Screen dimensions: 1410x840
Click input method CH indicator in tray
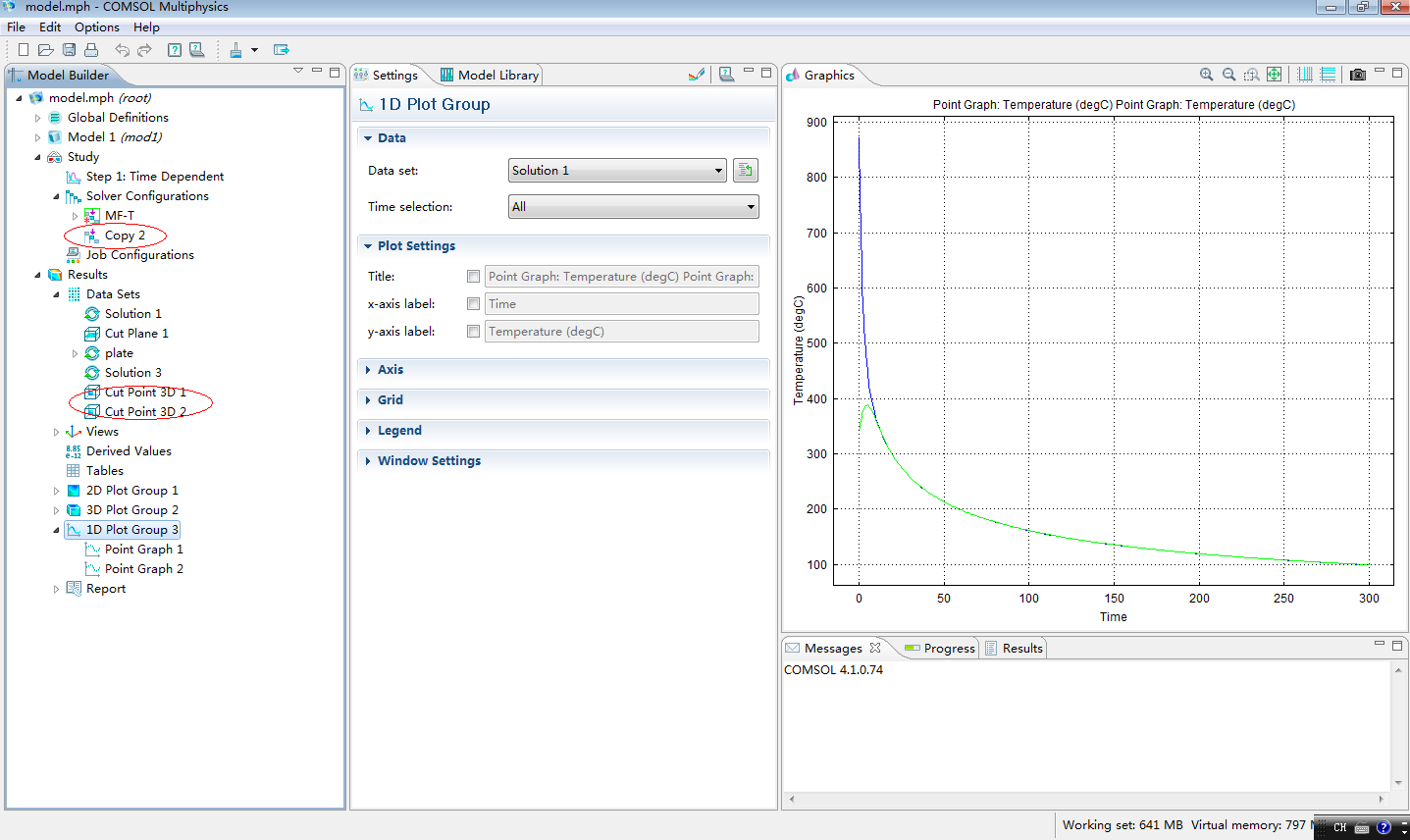1339,827
